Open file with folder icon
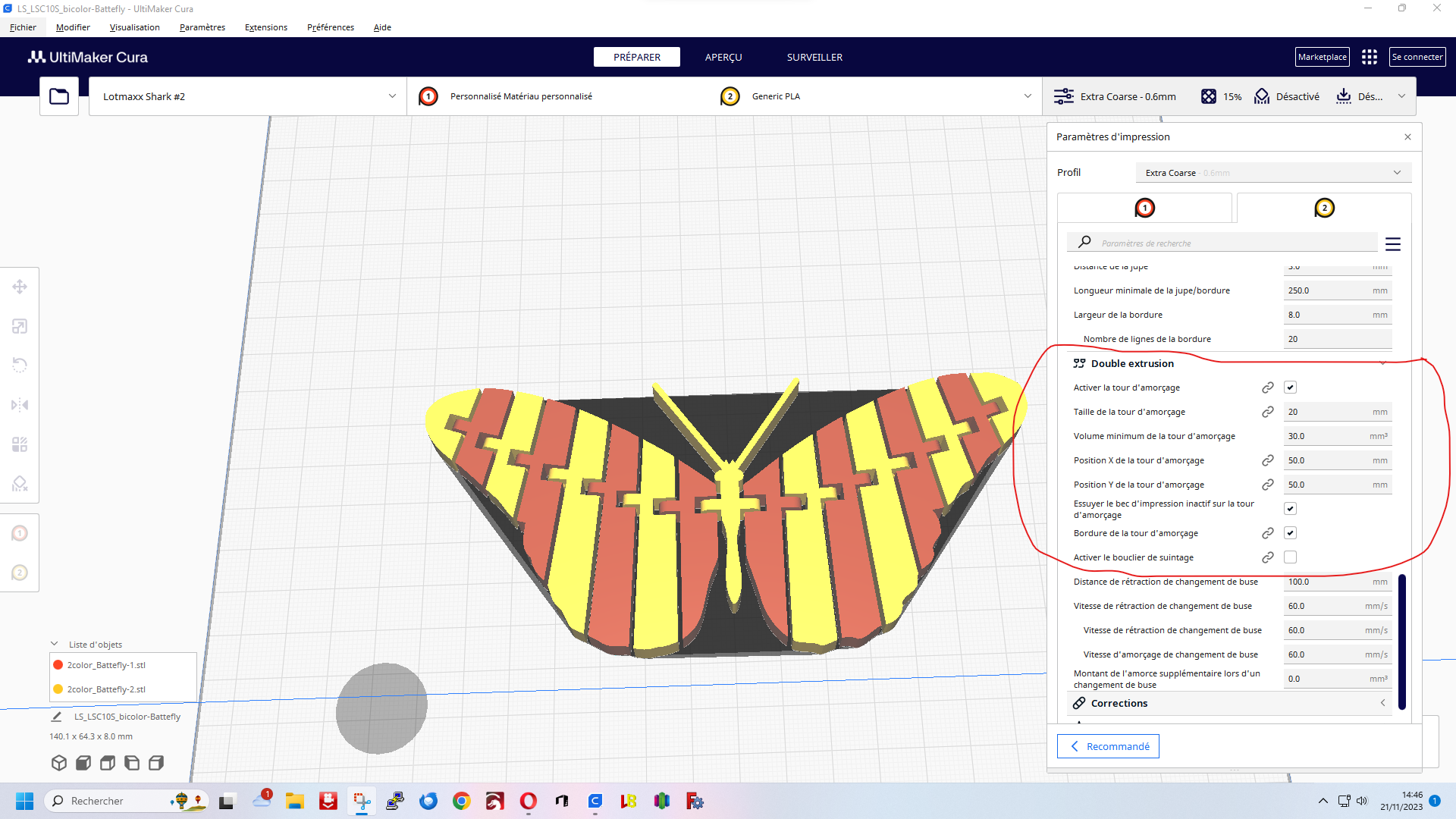This screenshot has width=1456, height=819. 59,96
